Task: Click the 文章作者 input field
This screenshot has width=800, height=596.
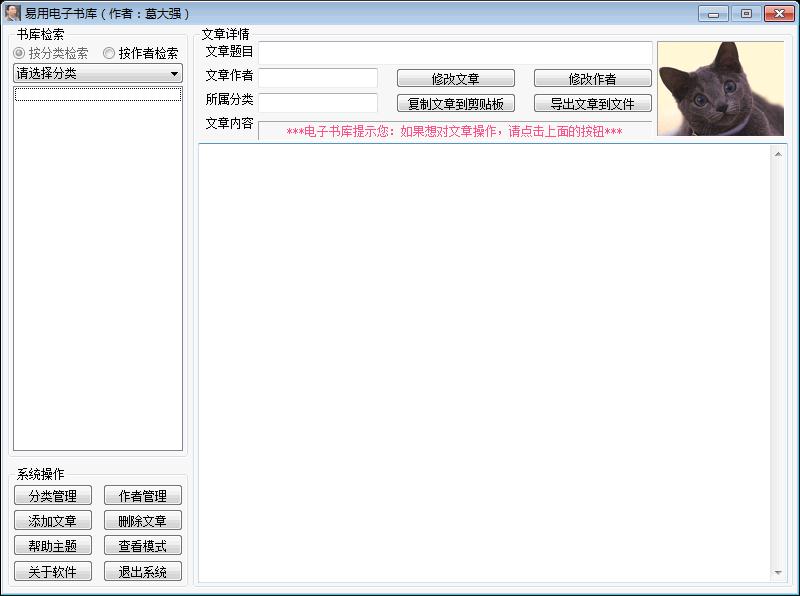Action: tap(318, 78)
